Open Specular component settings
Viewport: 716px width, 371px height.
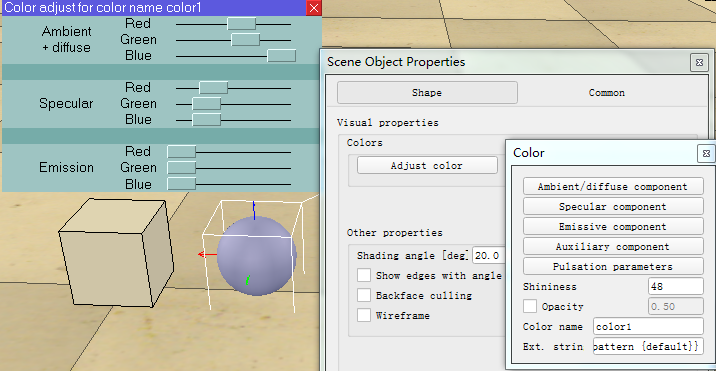point(613,207)
